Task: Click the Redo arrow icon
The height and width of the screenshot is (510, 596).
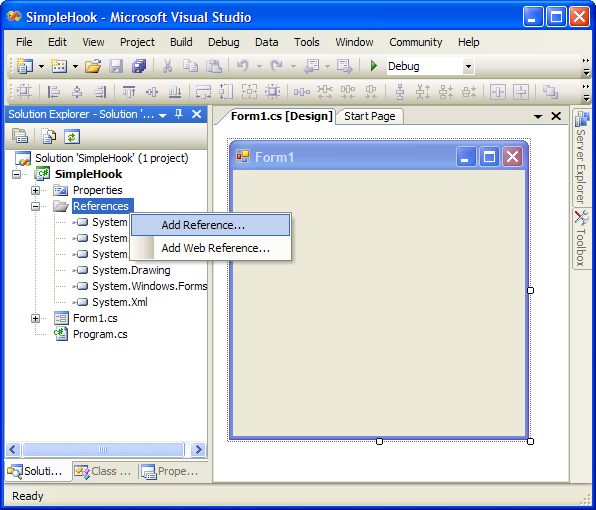Action: pyautogui.click(x=276, y=66)
